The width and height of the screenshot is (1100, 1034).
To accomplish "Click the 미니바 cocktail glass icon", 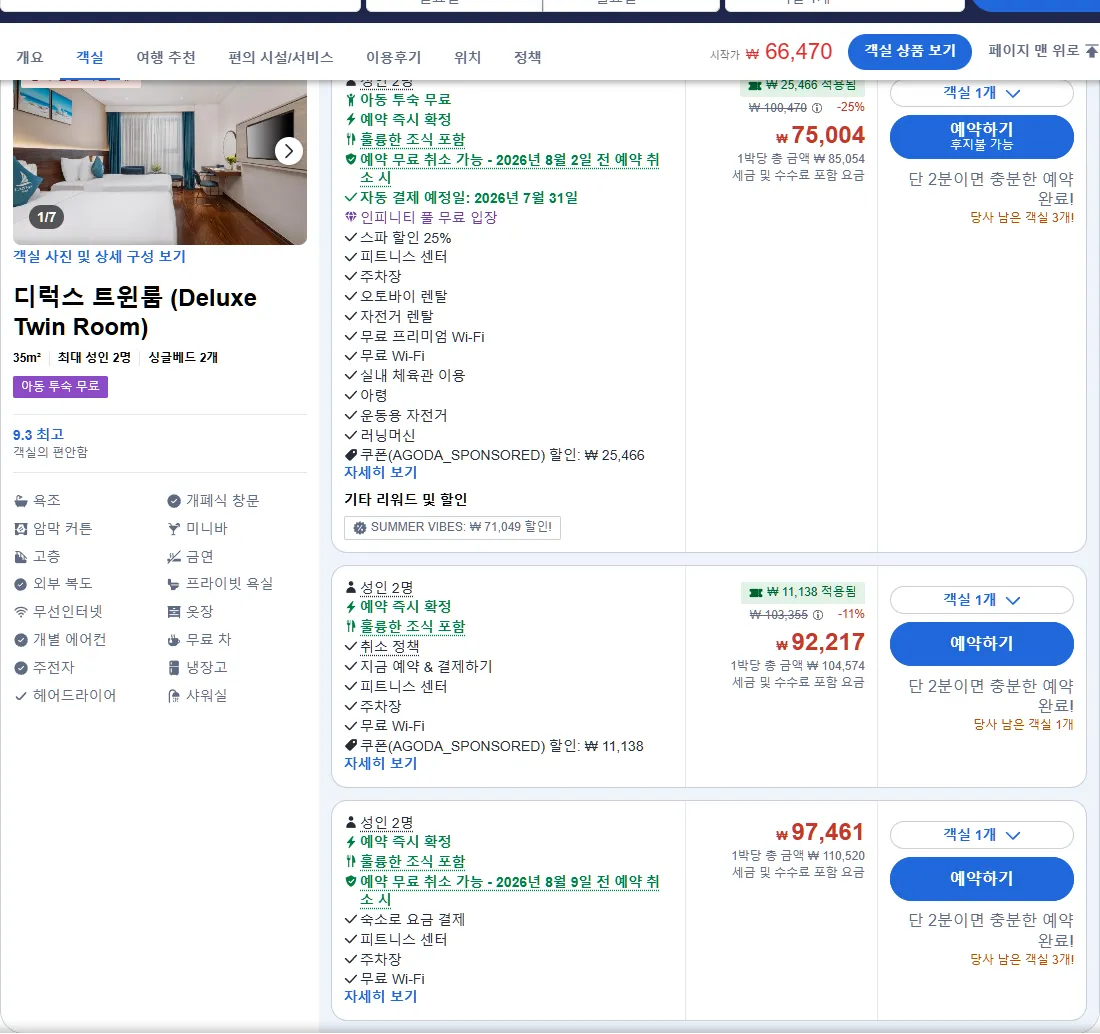I will click(174, 529).
